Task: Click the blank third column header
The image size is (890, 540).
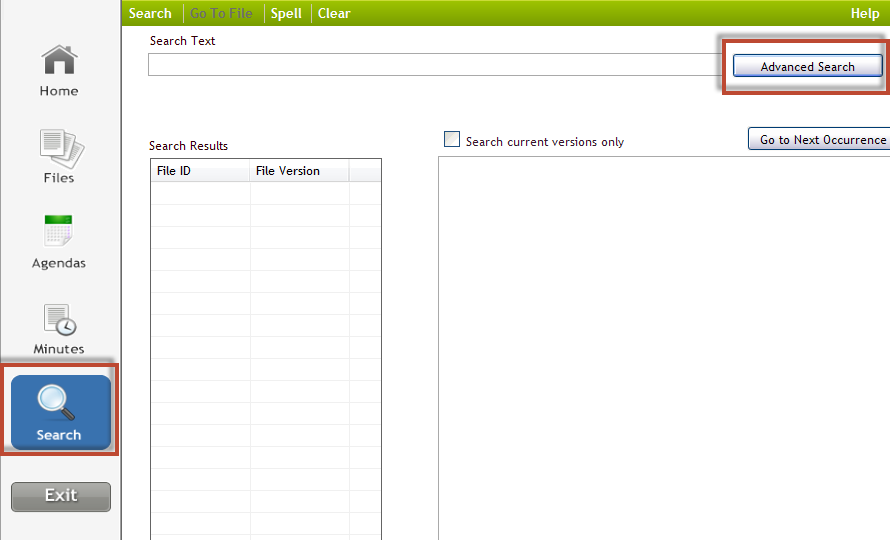Action: point(364,171)
